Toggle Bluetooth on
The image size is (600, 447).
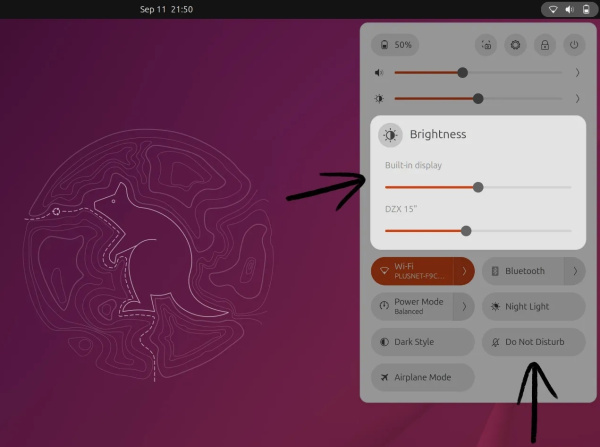pos(523,271)
